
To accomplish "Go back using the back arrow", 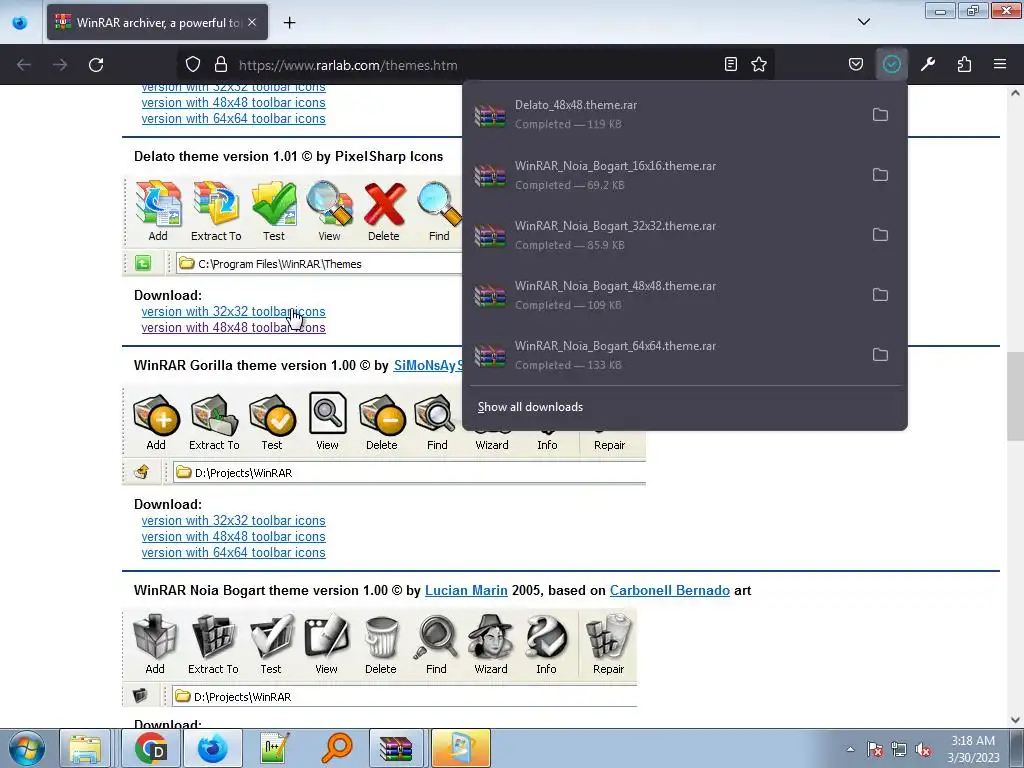I will [x=24, y=65].
